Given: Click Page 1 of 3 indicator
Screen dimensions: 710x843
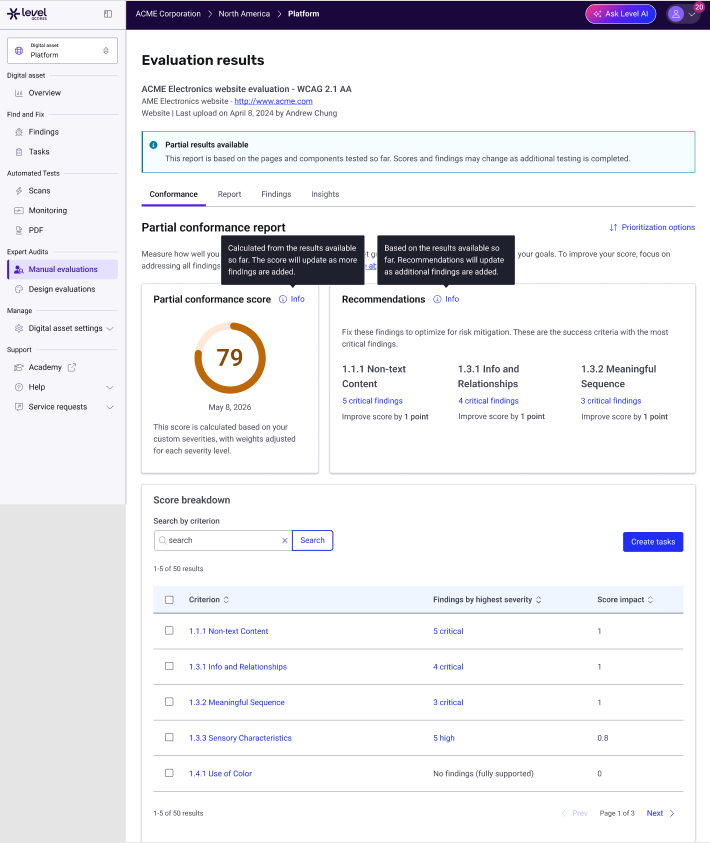Looking at the screenshot, I should coord(617,813).
